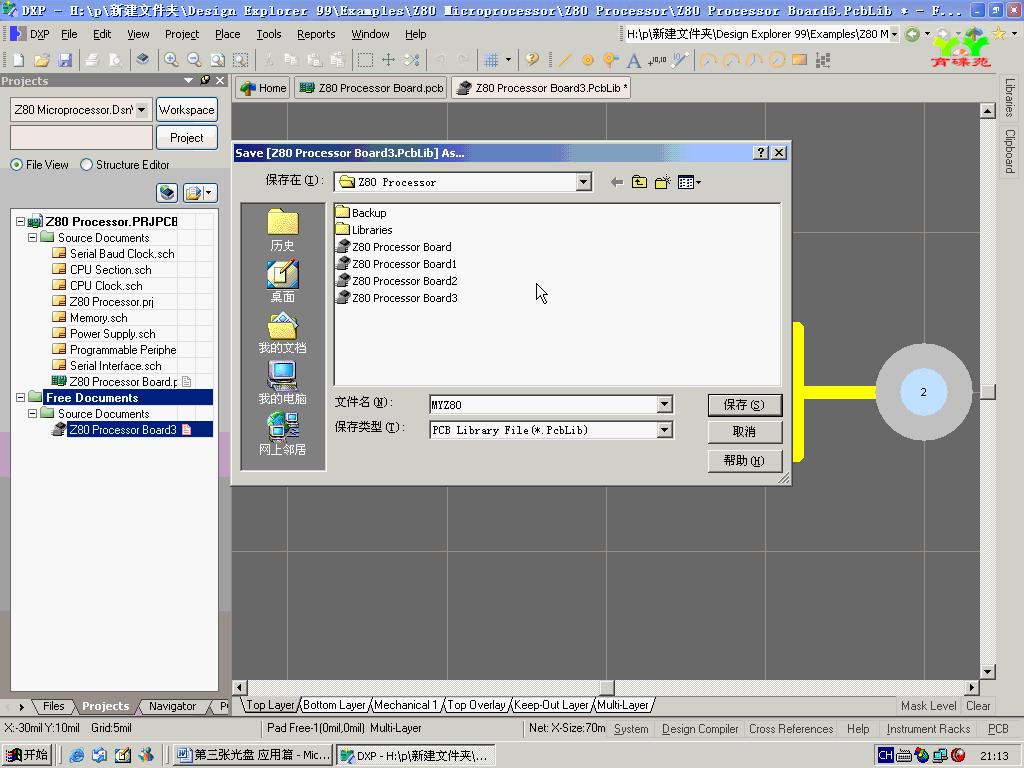The image size is (1024, 768).
Task: Open the grid toolbar dropdown arrow
Action: (x=508, y=60)
